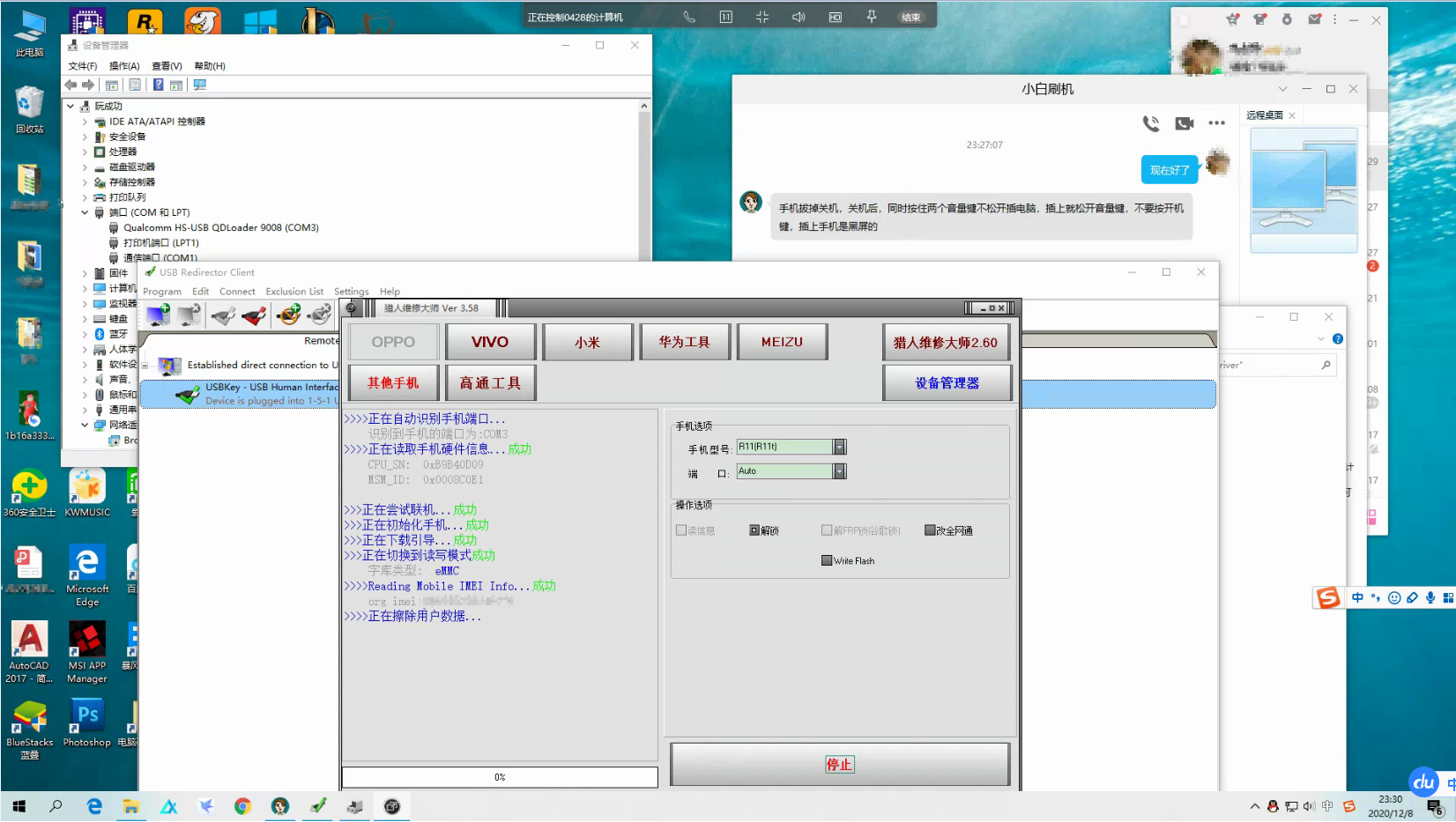Click the back arrow in Device Manager toolbar
The image size is (1456, 822).
click(71, 85)
